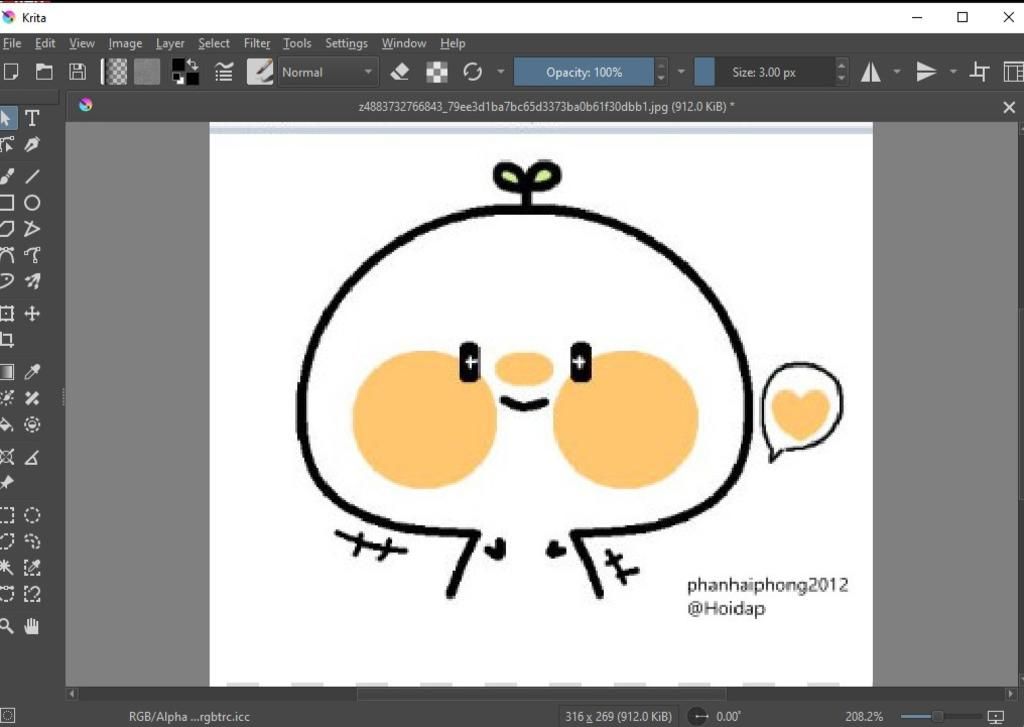Expand the dropdown arrow after reload preset
This screenshot has width=1024, height=727.
(501, 71)
